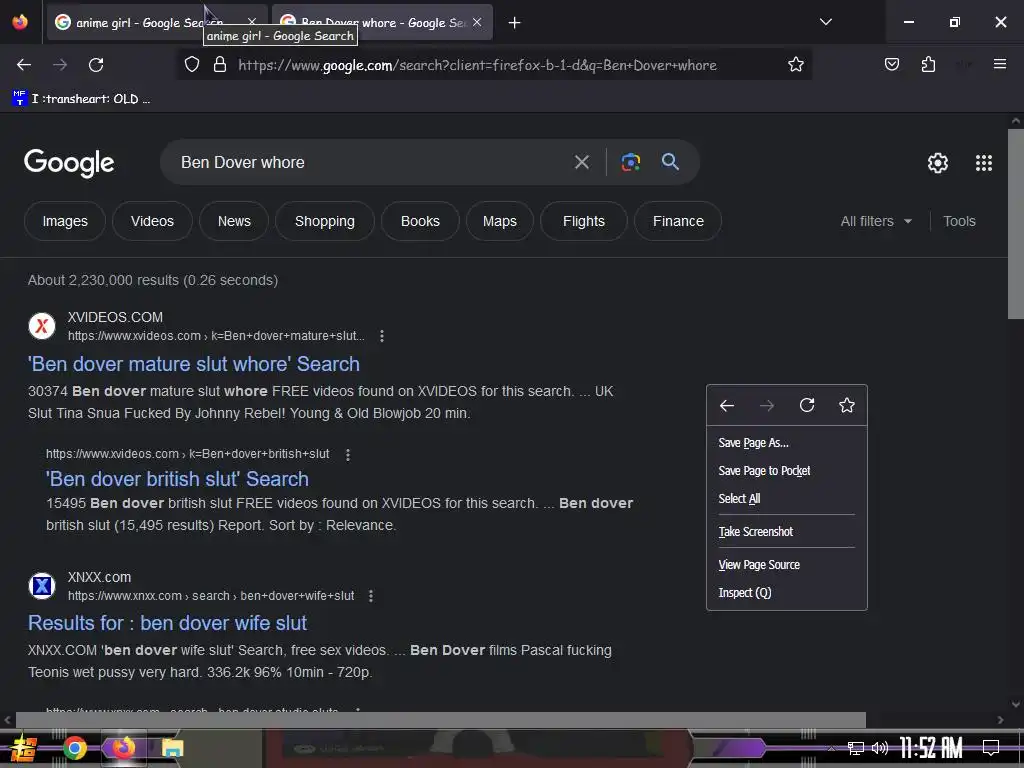Open the notification center icon
Viewport: 1024px width, 768px height.
(991, 748)
